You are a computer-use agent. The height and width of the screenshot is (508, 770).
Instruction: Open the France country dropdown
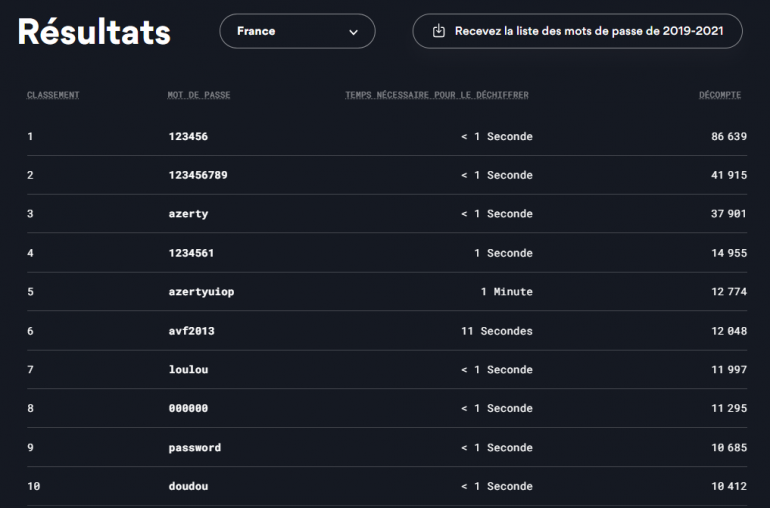pyautogui.click(x=297, y=31)
